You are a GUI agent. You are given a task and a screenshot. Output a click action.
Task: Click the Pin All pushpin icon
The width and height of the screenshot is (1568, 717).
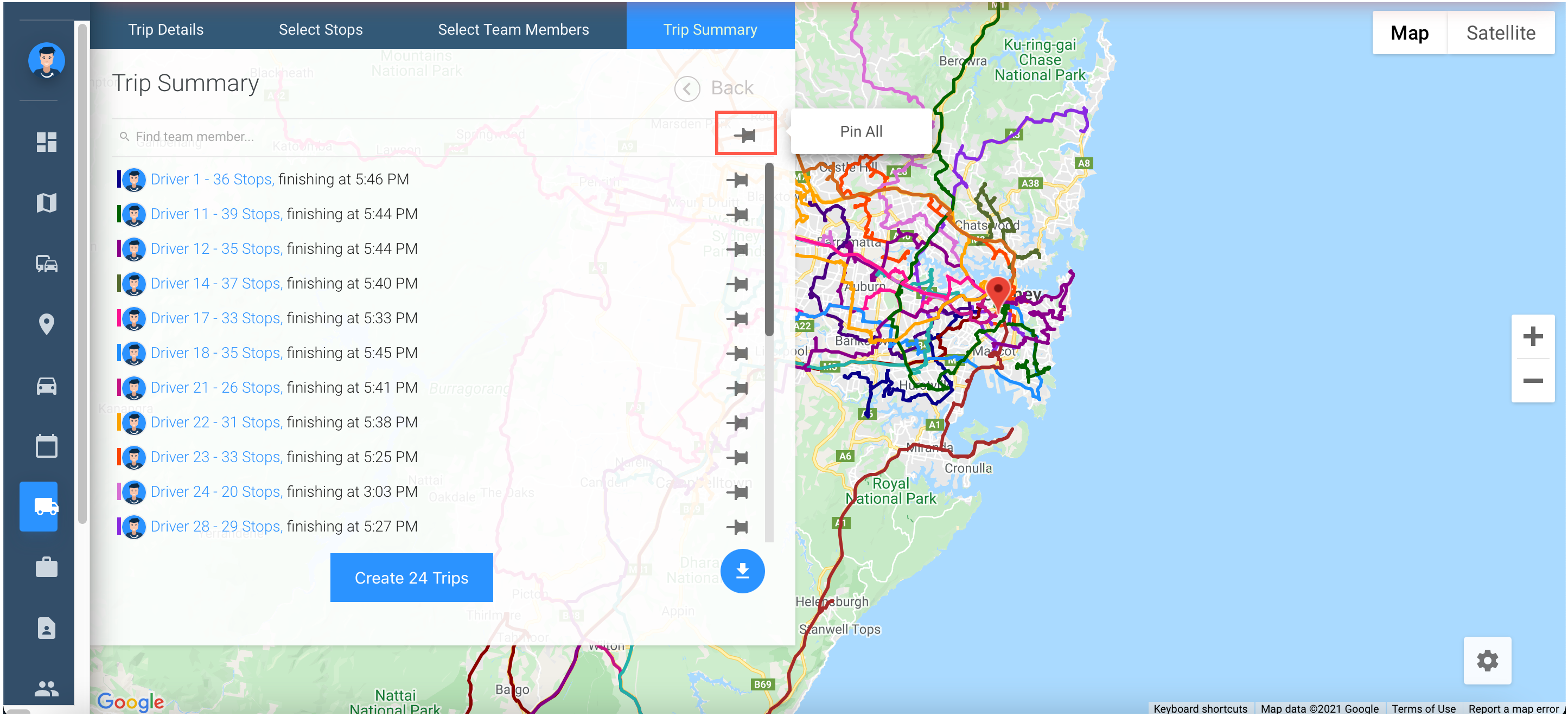744,135
